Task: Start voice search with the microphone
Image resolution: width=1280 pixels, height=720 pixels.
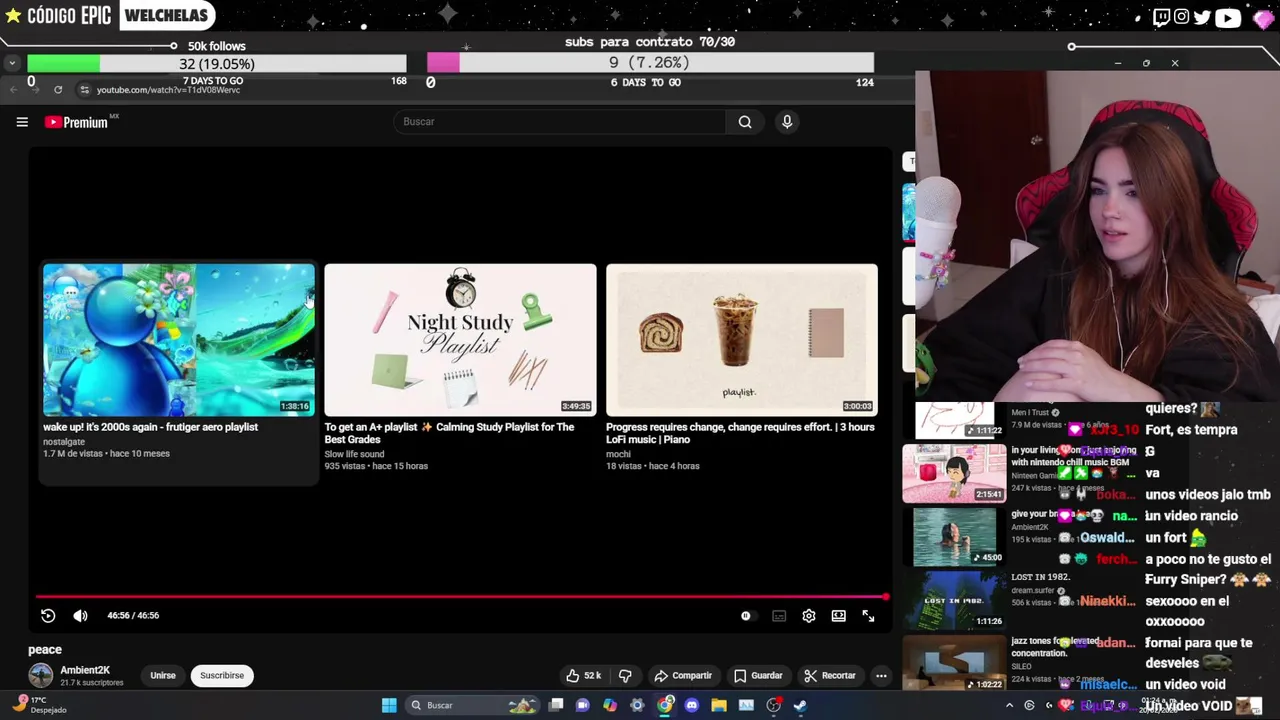Action: (787, 122)
